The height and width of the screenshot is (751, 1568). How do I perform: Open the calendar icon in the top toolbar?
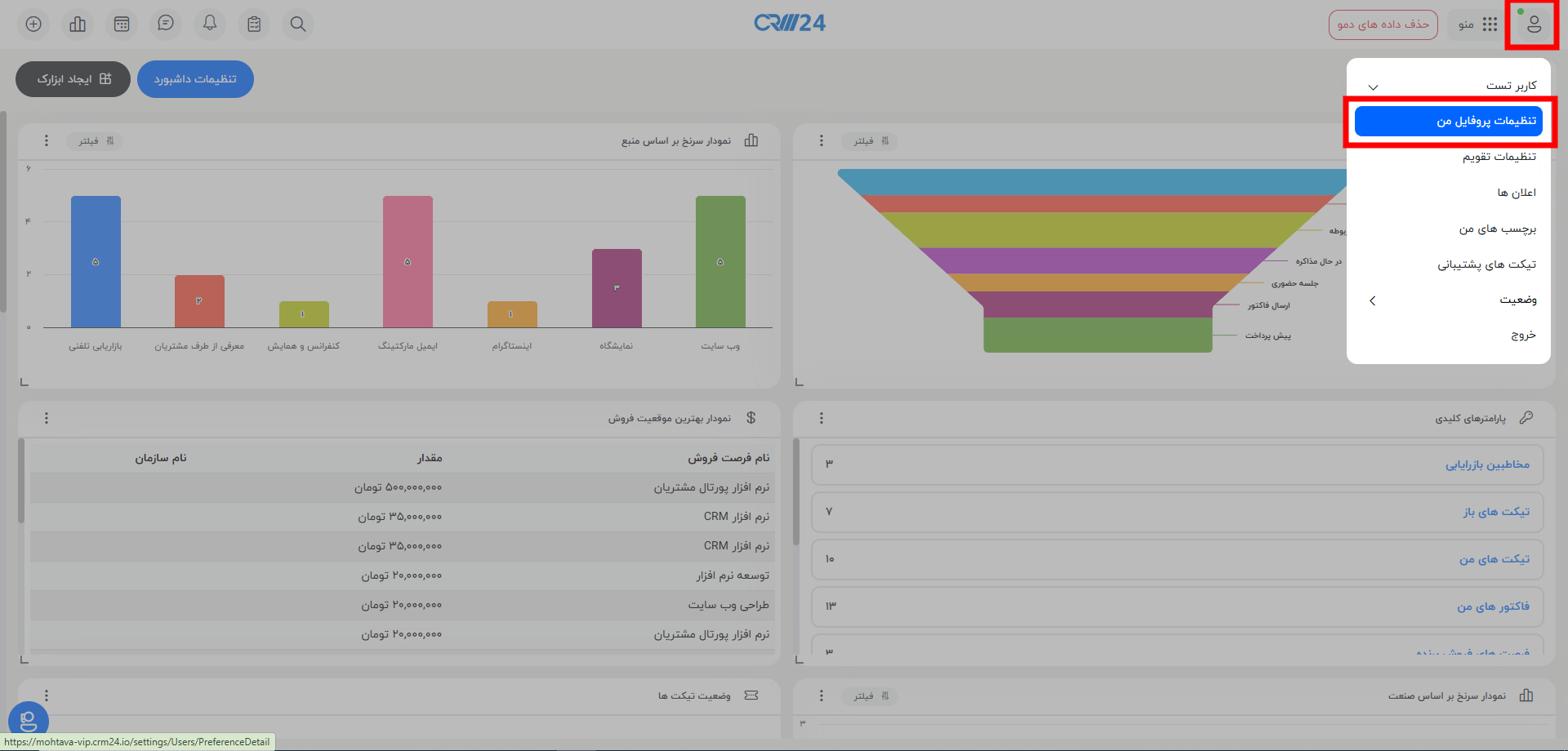[x=121, y=24]
